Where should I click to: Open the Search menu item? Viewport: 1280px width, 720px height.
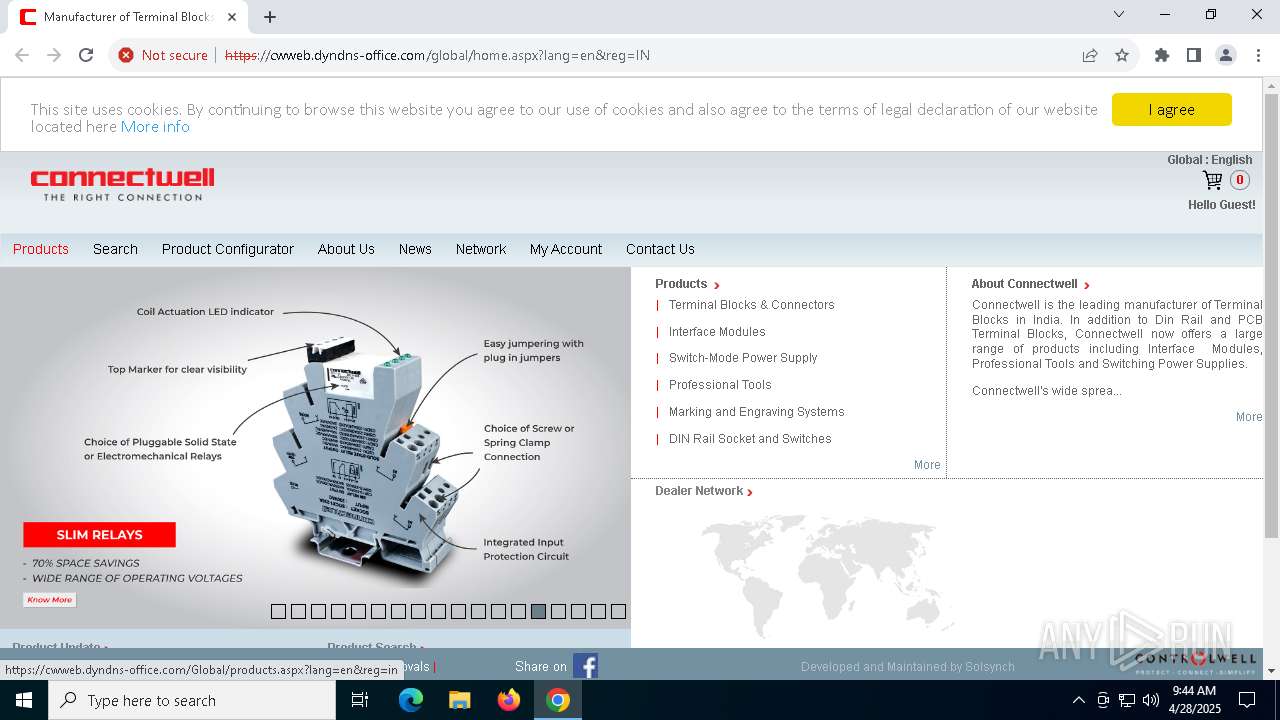pyautogui.click(x=115, y=249)
